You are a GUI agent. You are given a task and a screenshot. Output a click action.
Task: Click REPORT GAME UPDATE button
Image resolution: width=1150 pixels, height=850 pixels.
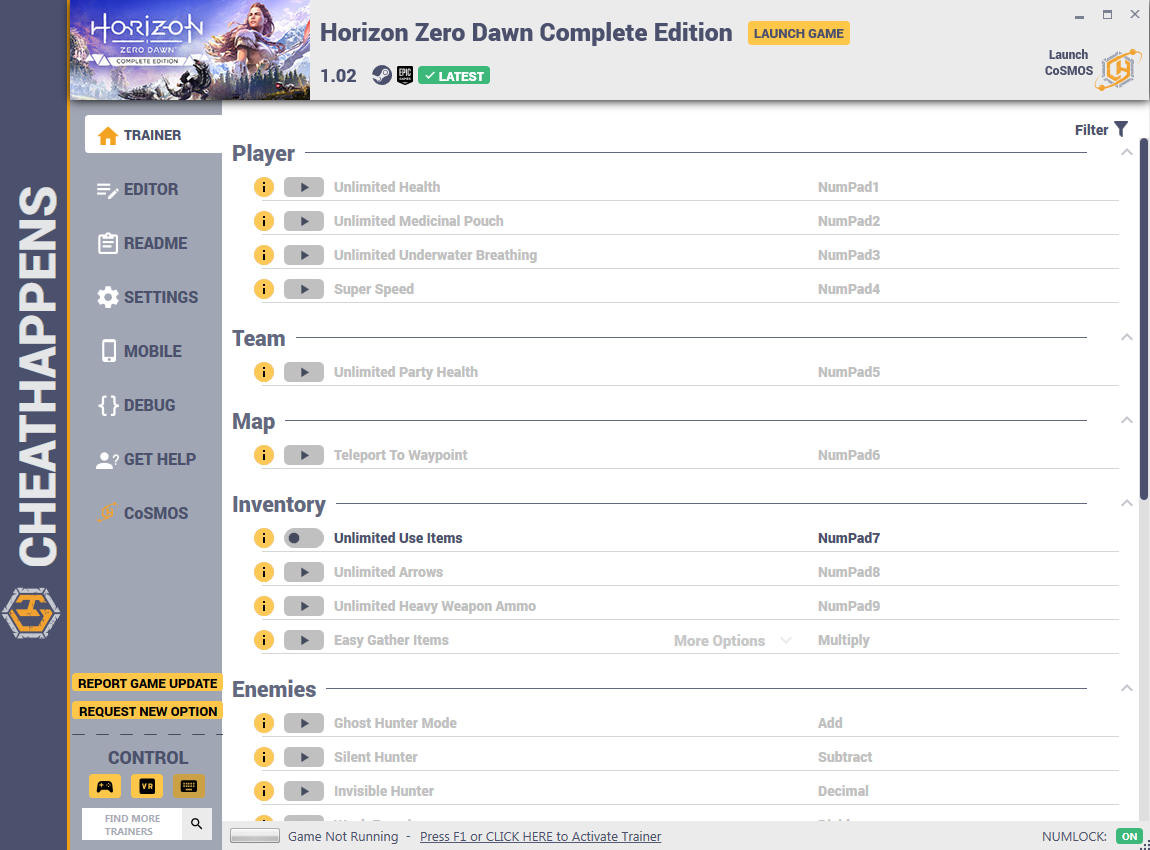(x=147, y=684)
